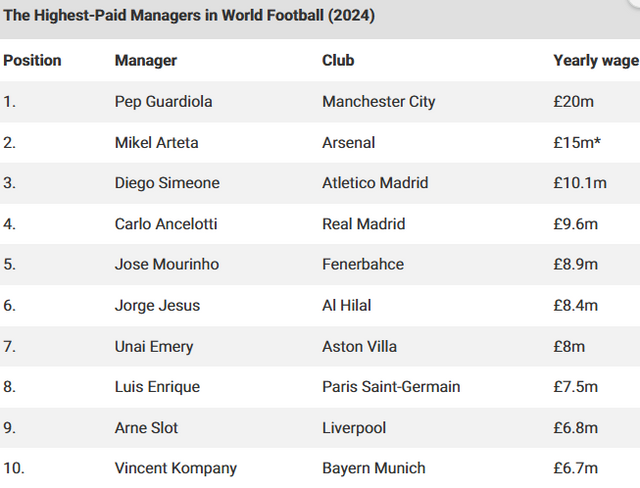Click on Vincent Kompany's name
Image resolution: width=640 pixels, height=488 pixels.
click(176, 468)
